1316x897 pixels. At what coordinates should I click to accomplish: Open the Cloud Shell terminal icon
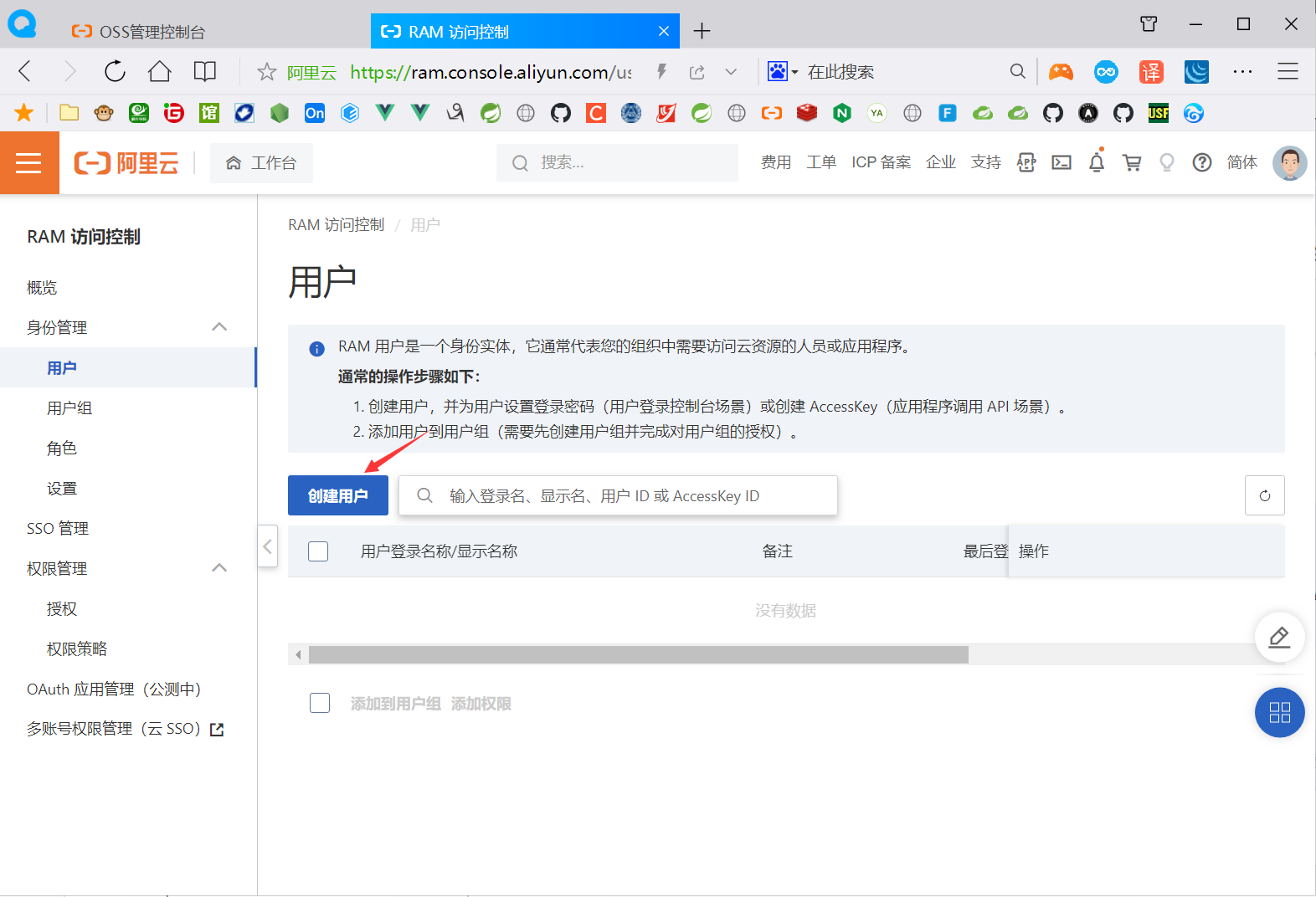point(1062,163)
